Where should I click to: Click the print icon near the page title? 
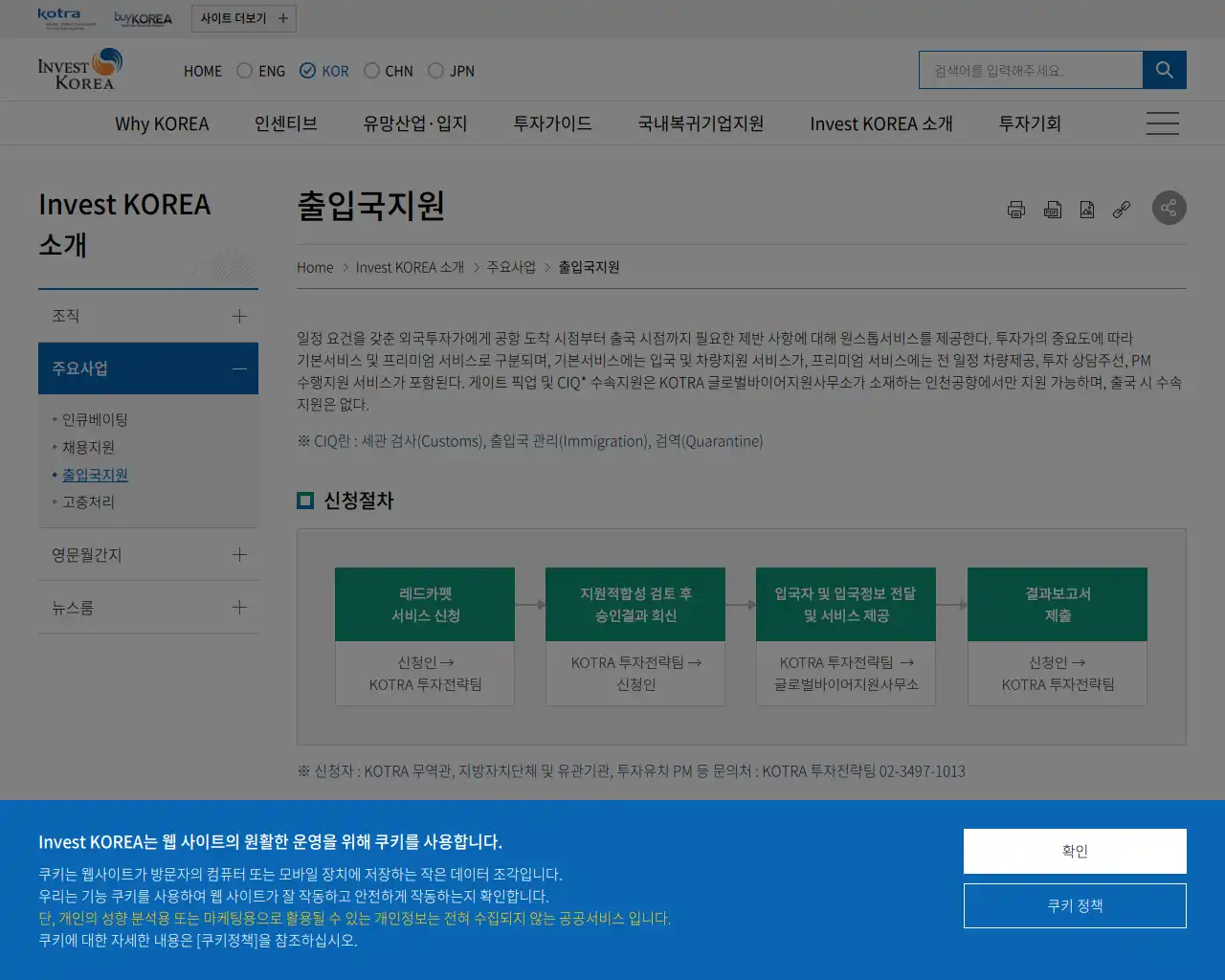coord(1016,209)
